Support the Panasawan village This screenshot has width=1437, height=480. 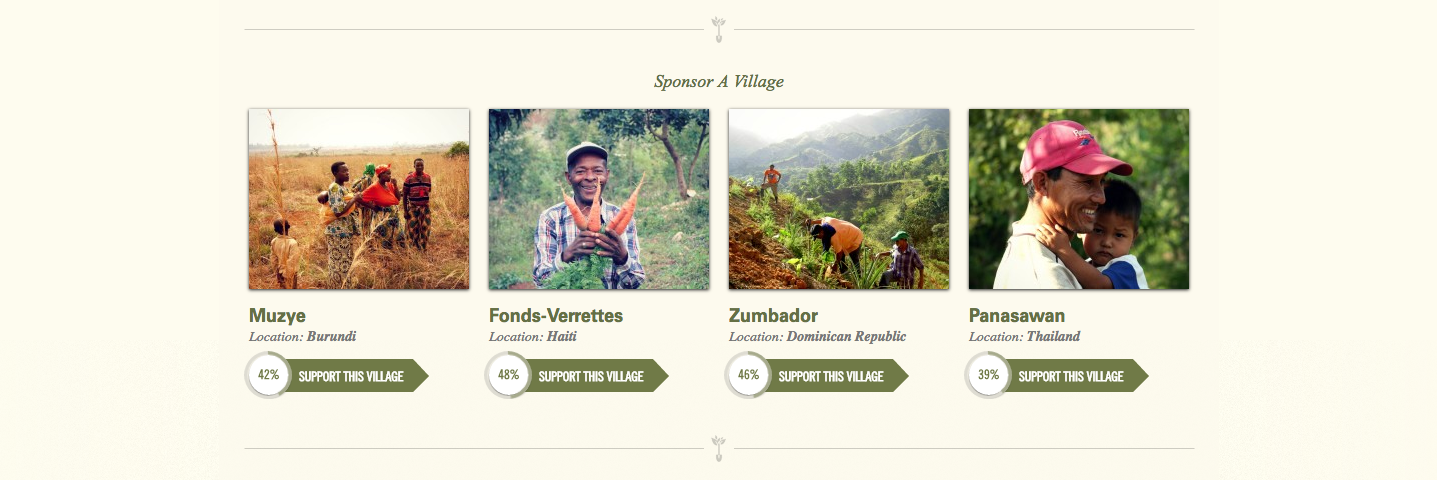coord(1078,376)
